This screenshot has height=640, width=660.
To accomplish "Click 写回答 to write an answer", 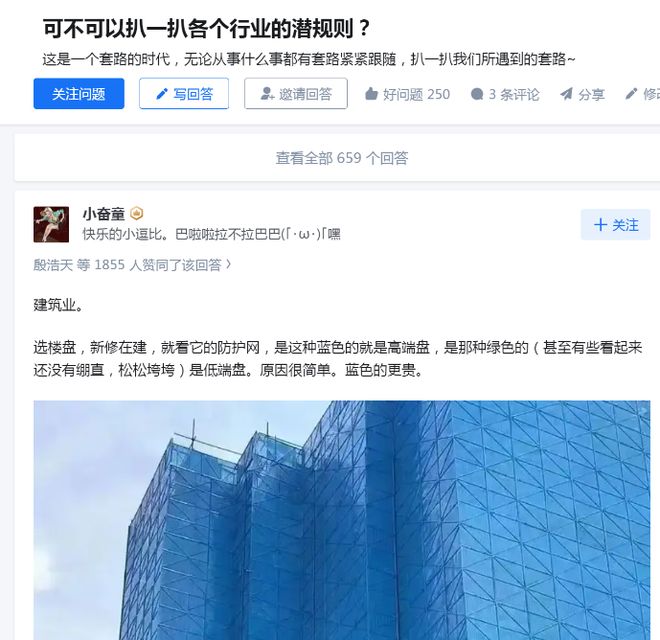I will point(184,93).
